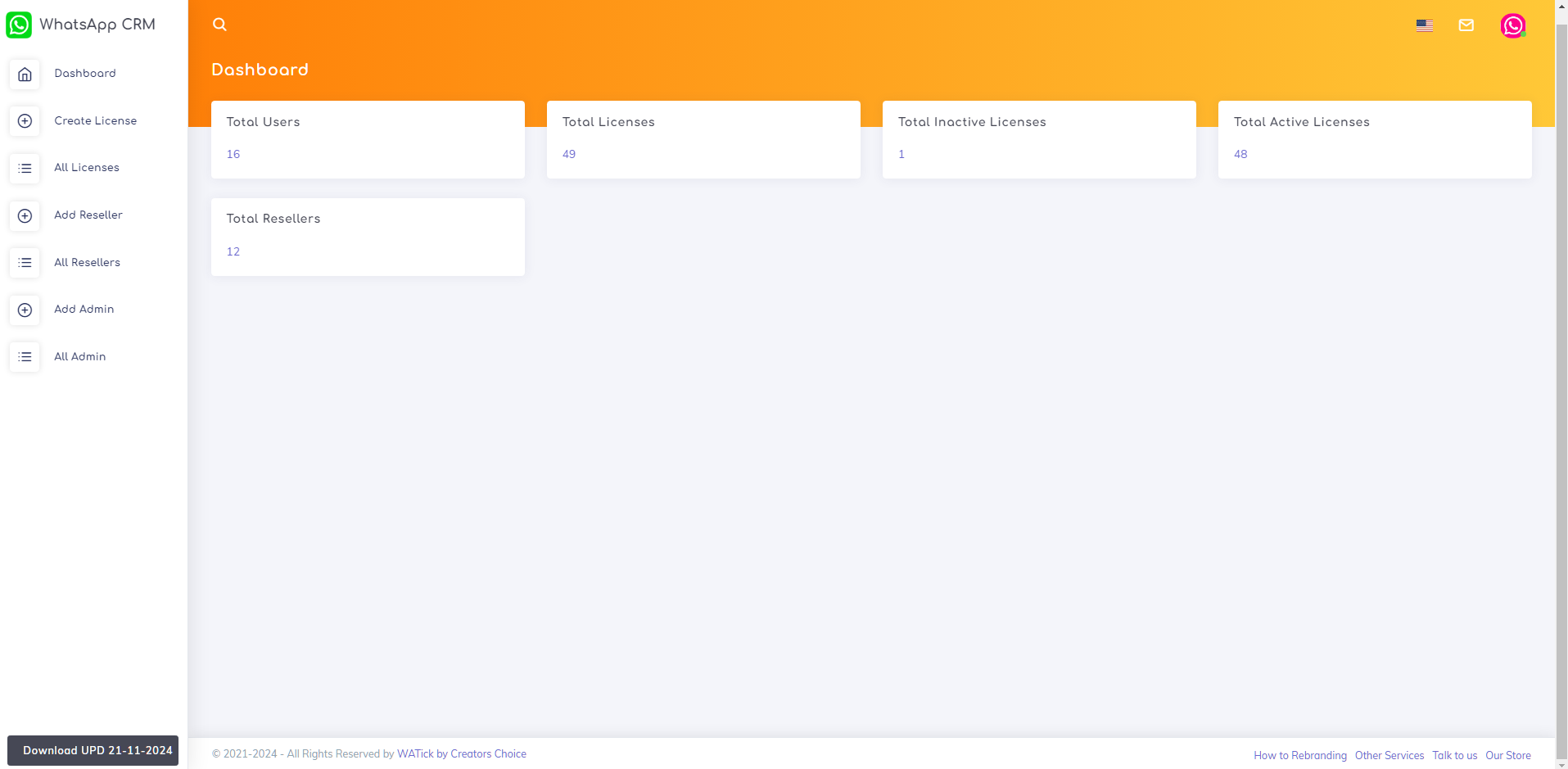
Task: Click the inactive licenses value 1
Action: [901, 154]
